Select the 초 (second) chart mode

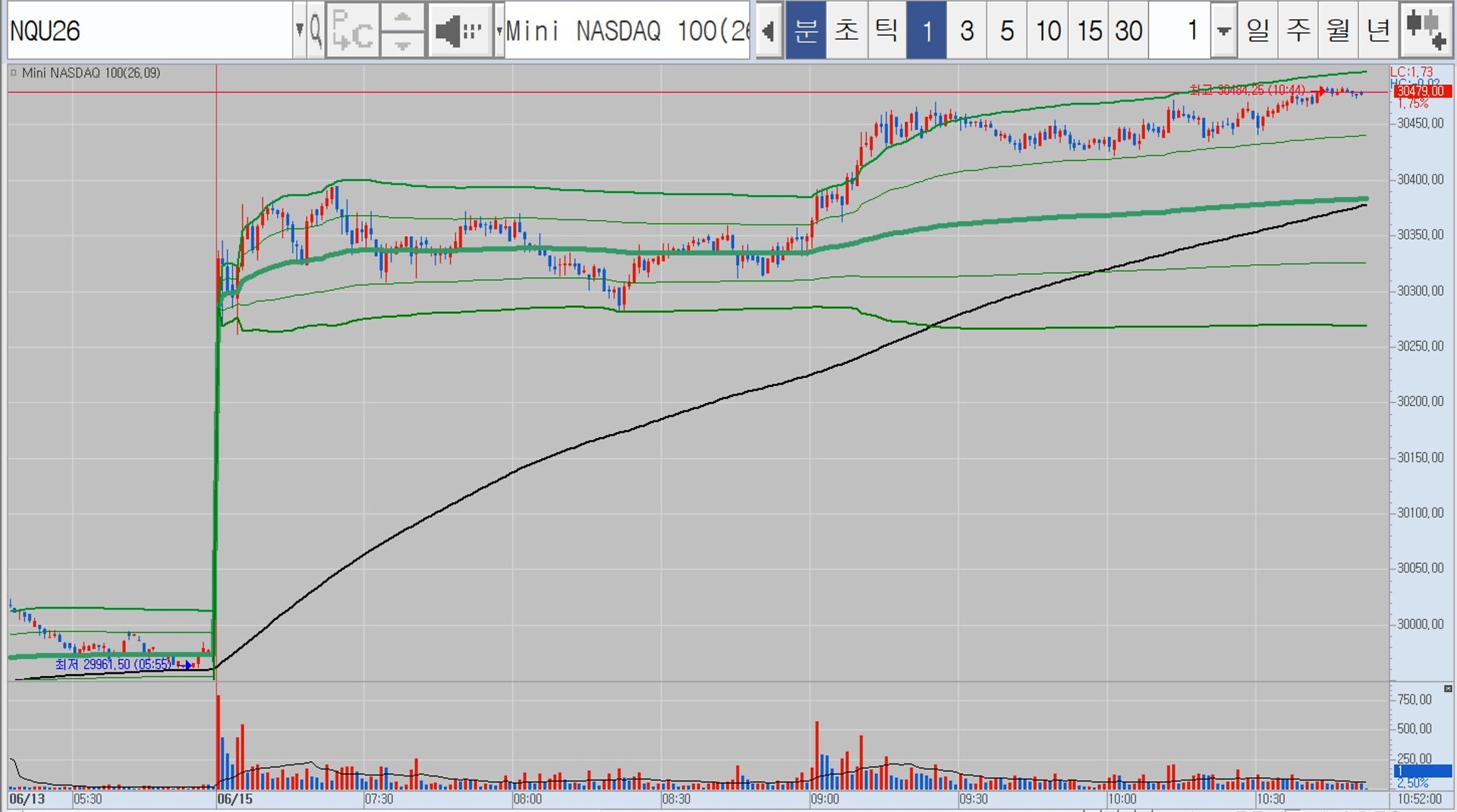[845, 30]
